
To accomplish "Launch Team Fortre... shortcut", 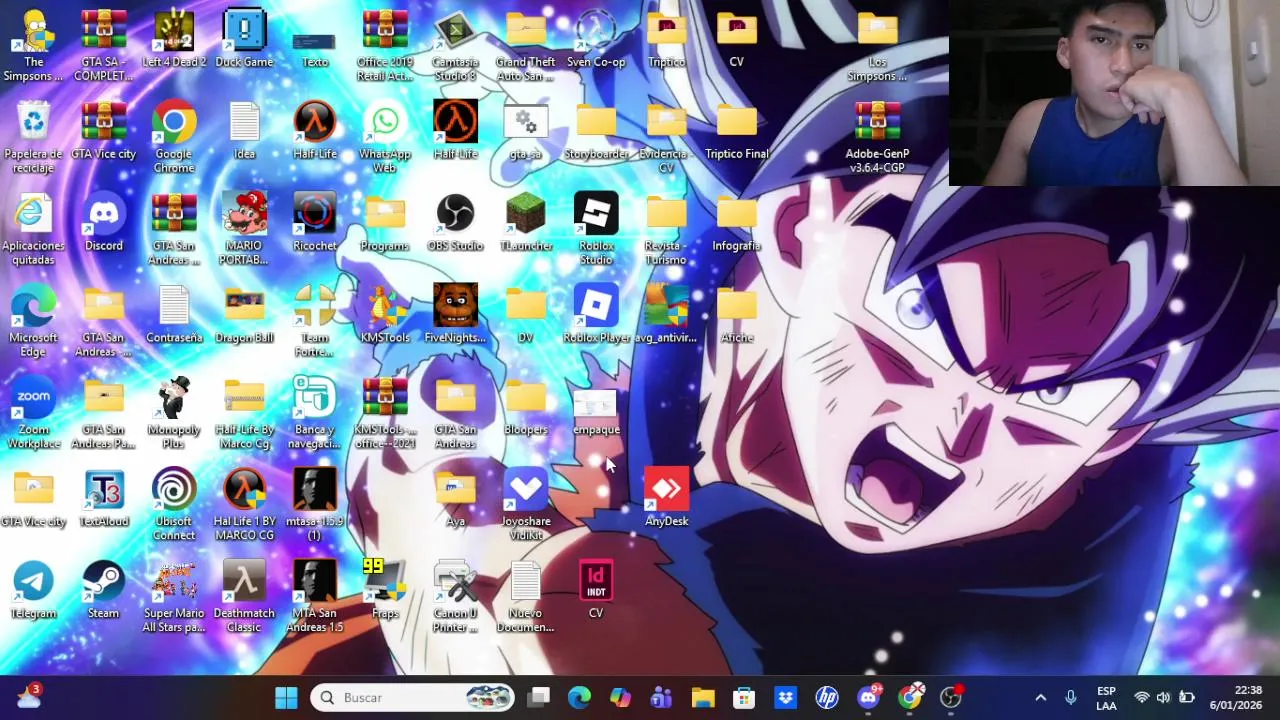I will [x=315, y=322].
